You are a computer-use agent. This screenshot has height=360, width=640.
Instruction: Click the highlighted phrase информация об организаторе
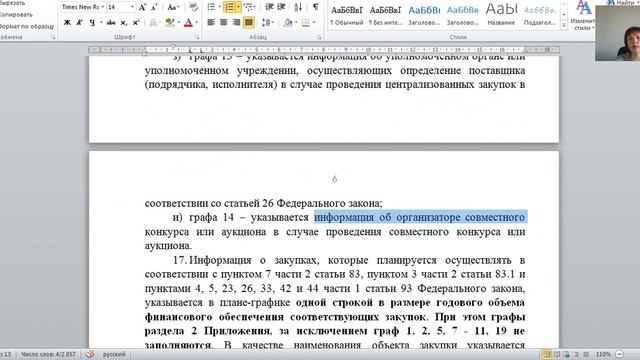[x=420, y=217]
